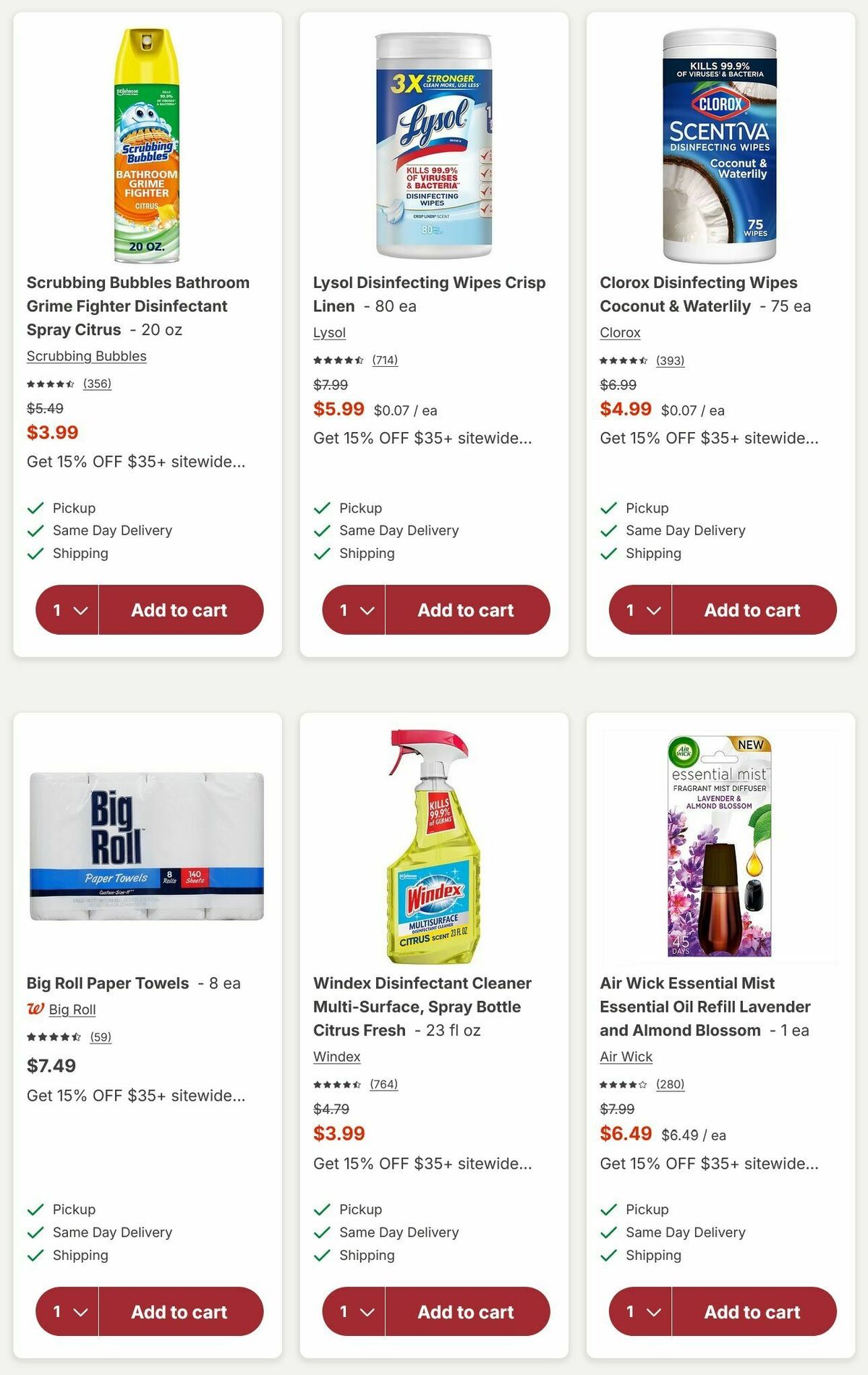Click the (714) review count for Lysol
This screenshot has width=868, height=1375.
(386, 360)
